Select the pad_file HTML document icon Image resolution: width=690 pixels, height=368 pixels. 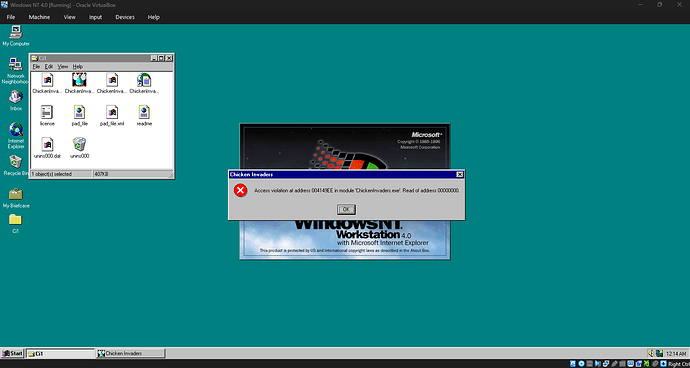coord(79,112)
